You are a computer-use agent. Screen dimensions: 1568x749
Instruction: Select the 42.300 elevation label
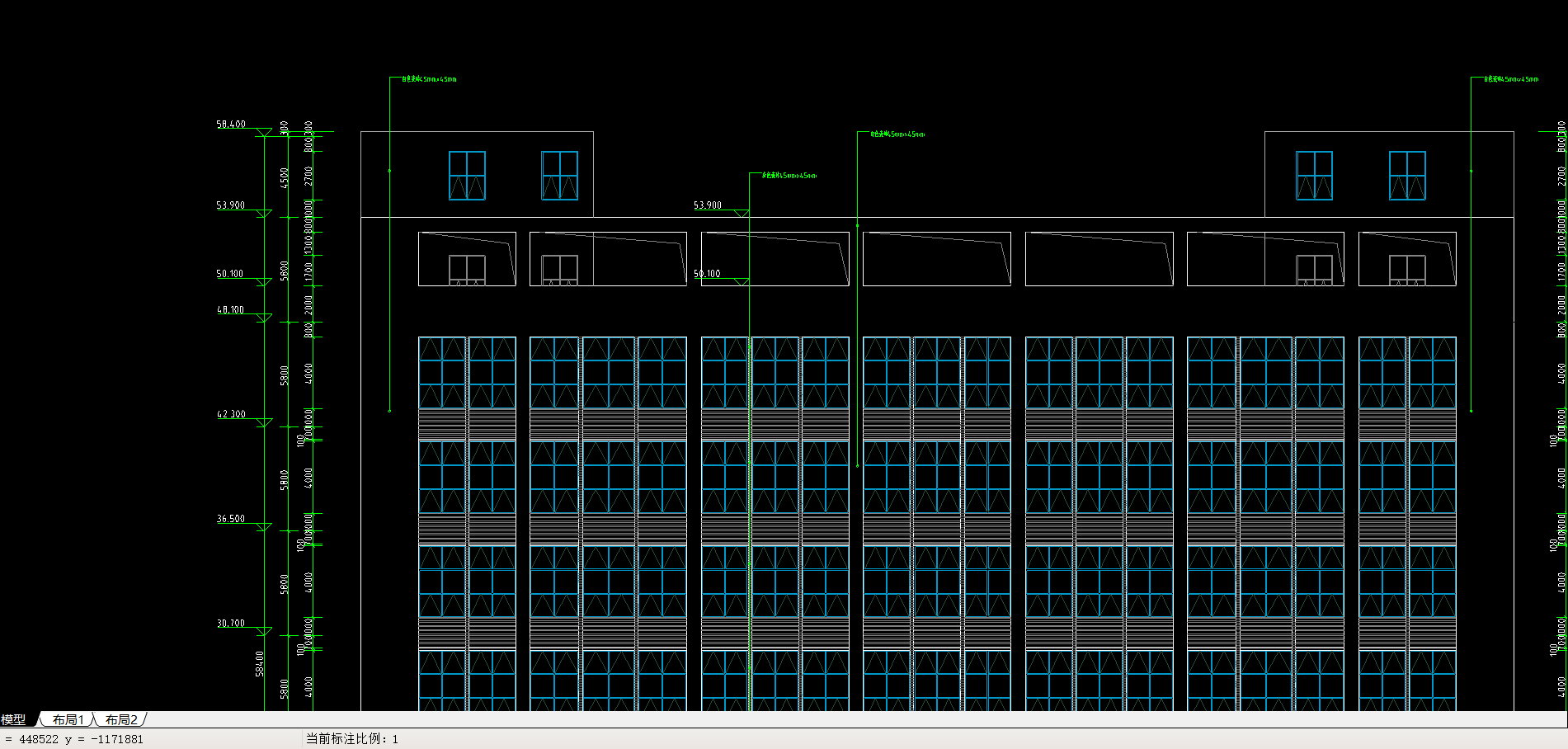[231, 414]
